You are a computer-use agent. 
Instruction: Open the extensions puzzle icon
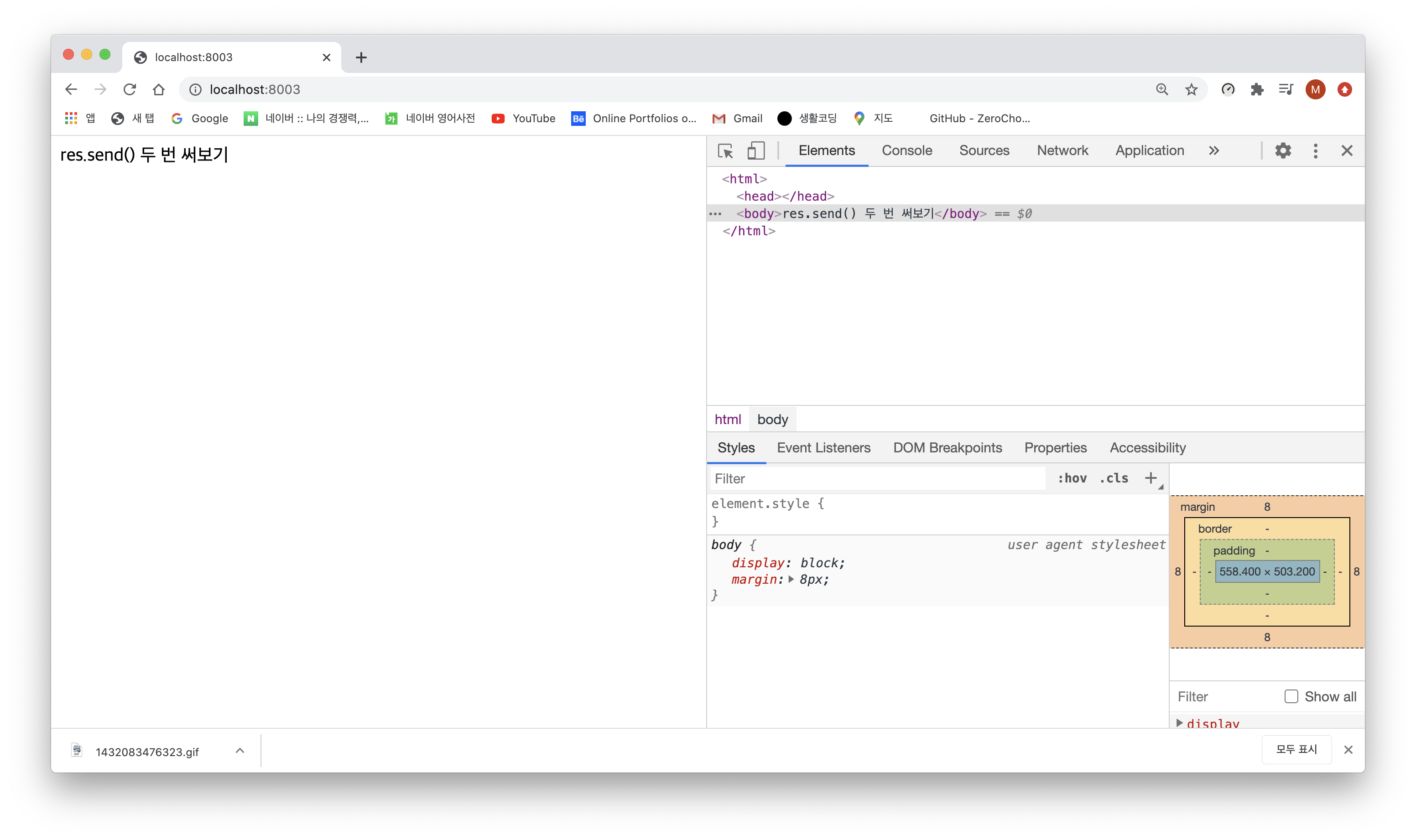tap(1257, 89)
